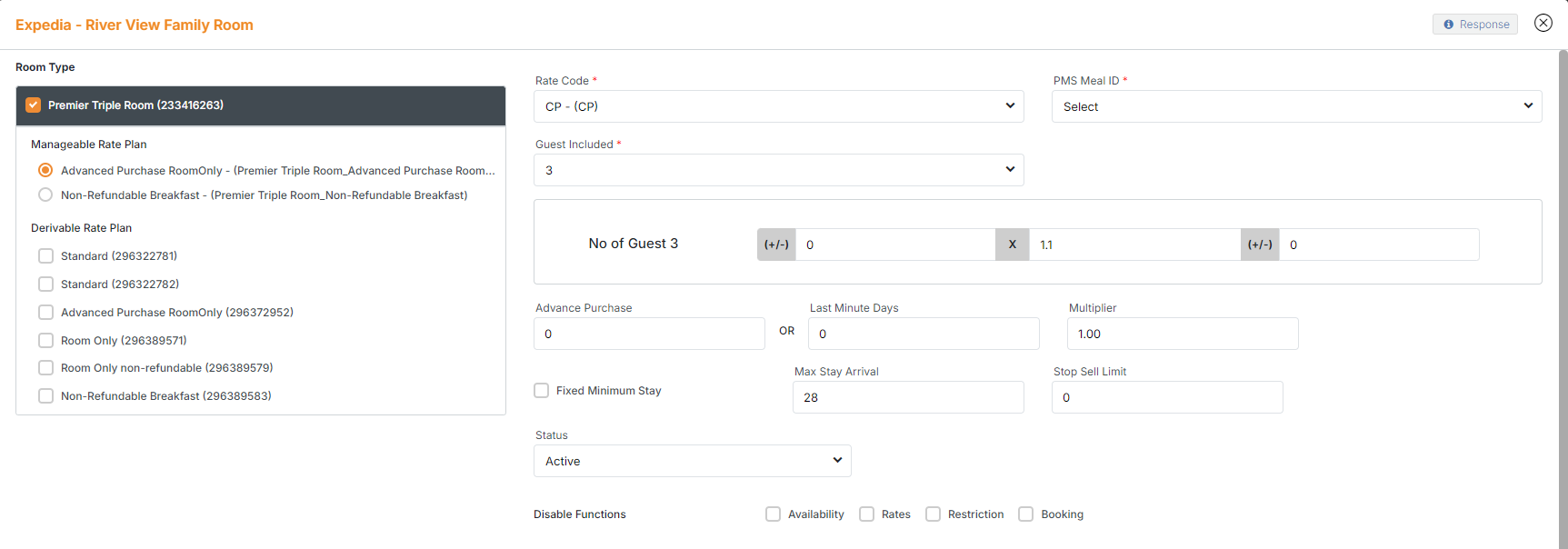Image resolution: width=1568 pixels, height=549 pixels.
Task: Open the Status dropdown showing Active
Action: point(692,461)
